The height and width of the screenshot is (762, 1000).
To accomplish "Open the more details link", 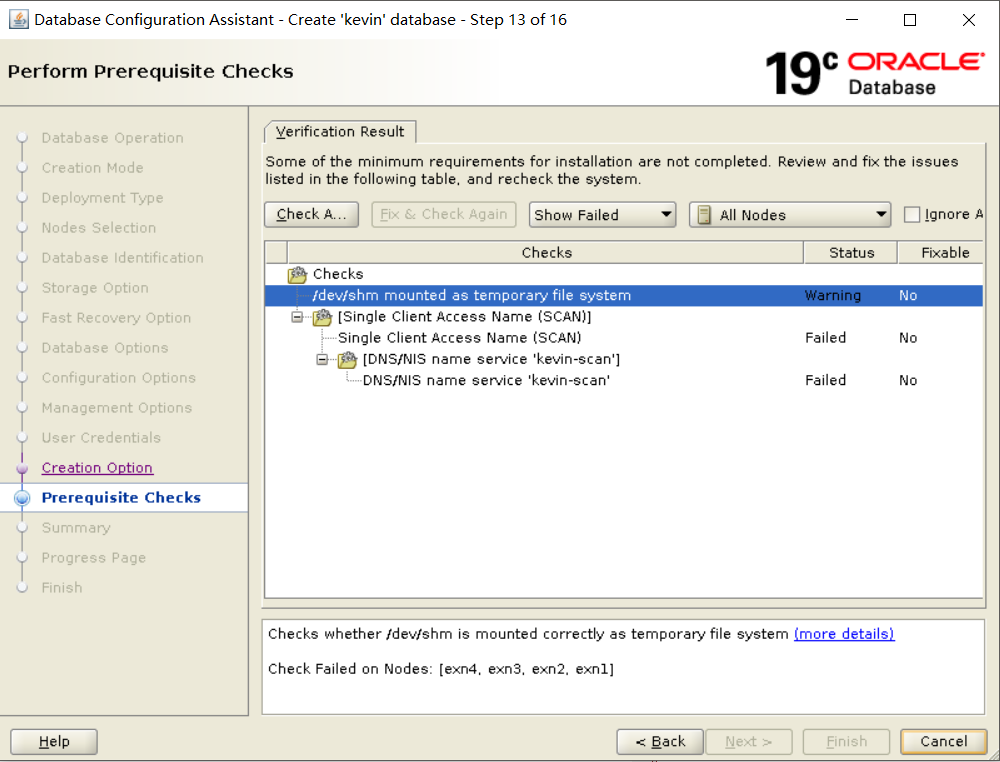I will point(844,634).
